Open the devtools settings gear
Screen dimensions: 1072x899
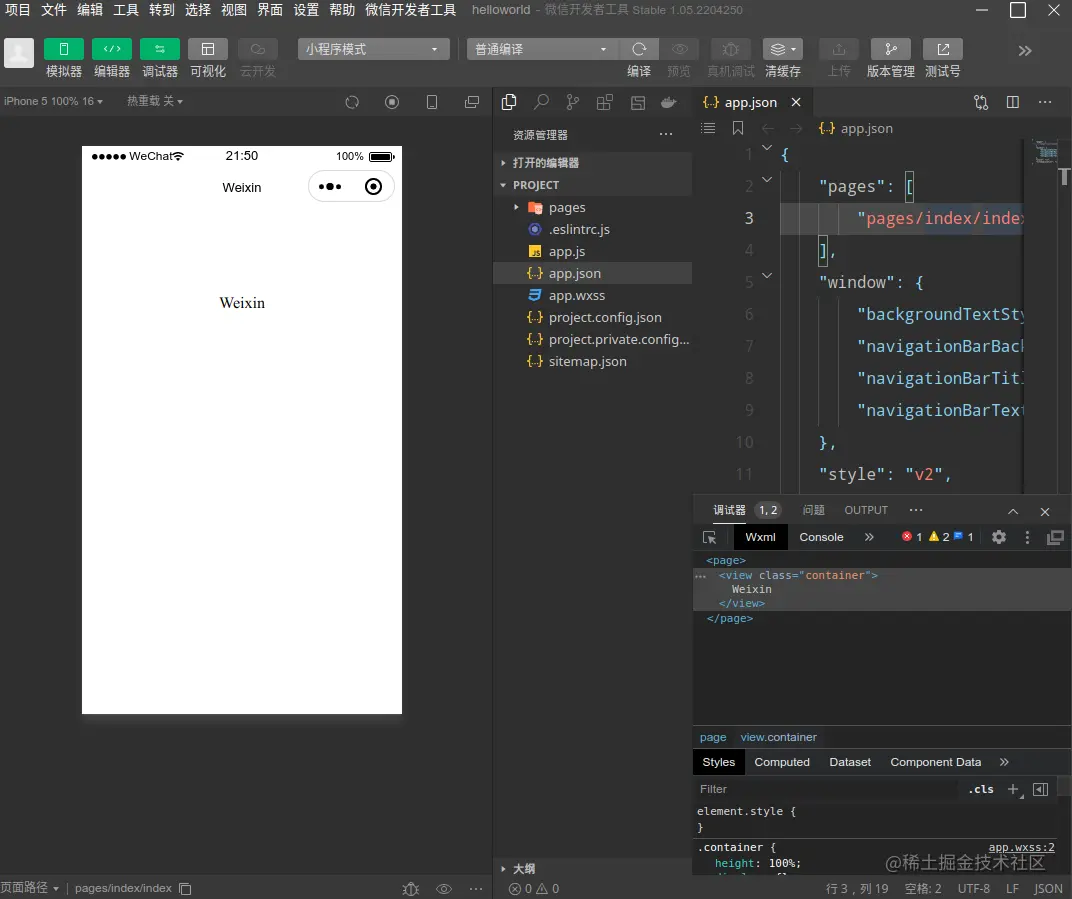tap(999, 537)
